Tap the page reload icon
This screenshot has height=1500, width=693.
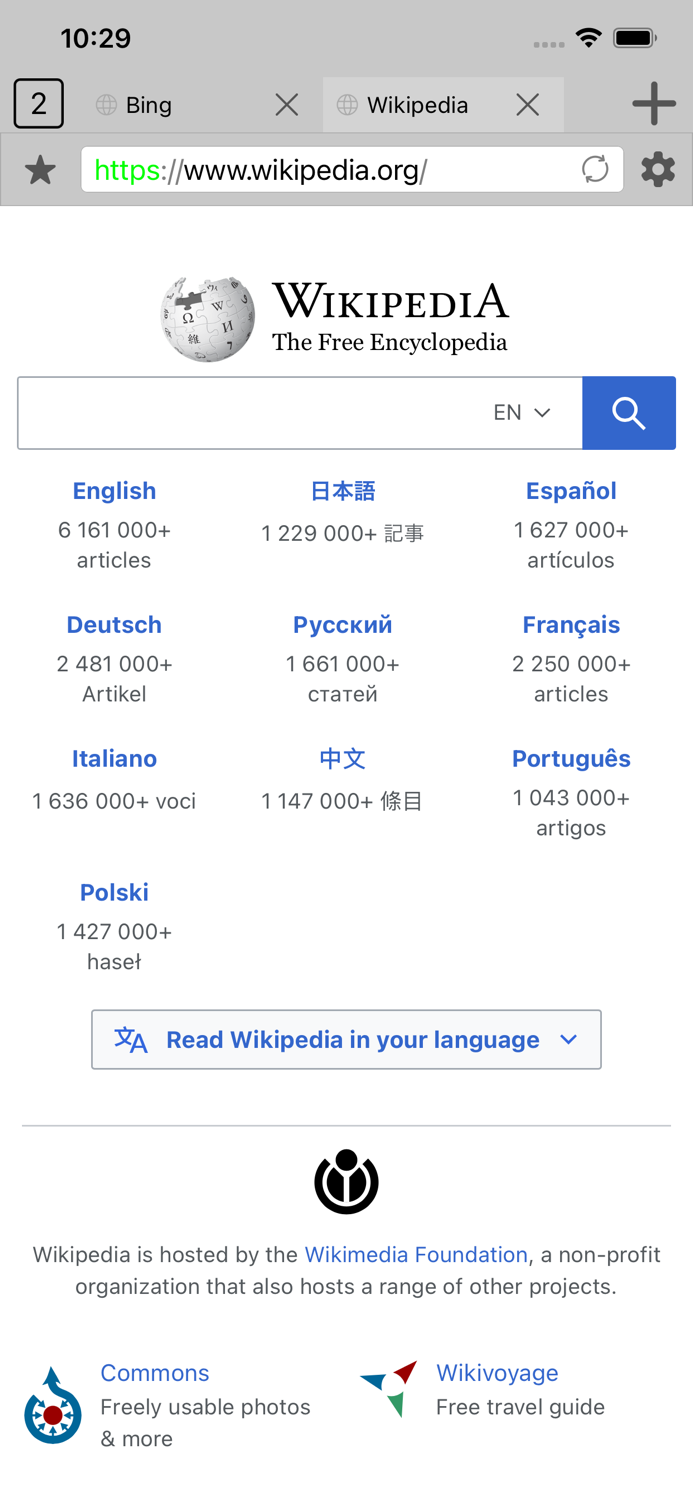(x=595, y=169)
